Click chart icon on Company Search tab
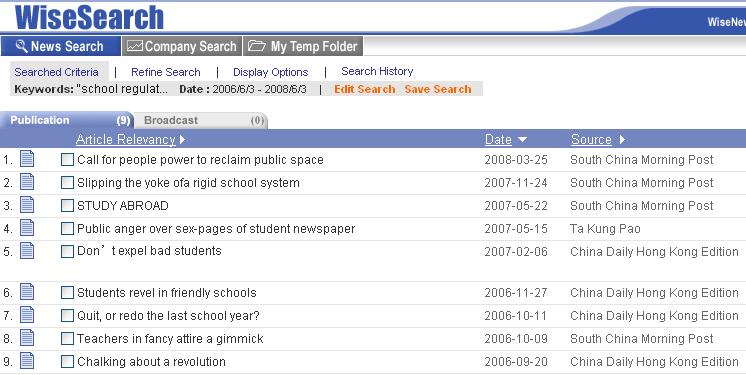This screenshot has height=375, width=746. pyautogui.click(x=135, y=46)
